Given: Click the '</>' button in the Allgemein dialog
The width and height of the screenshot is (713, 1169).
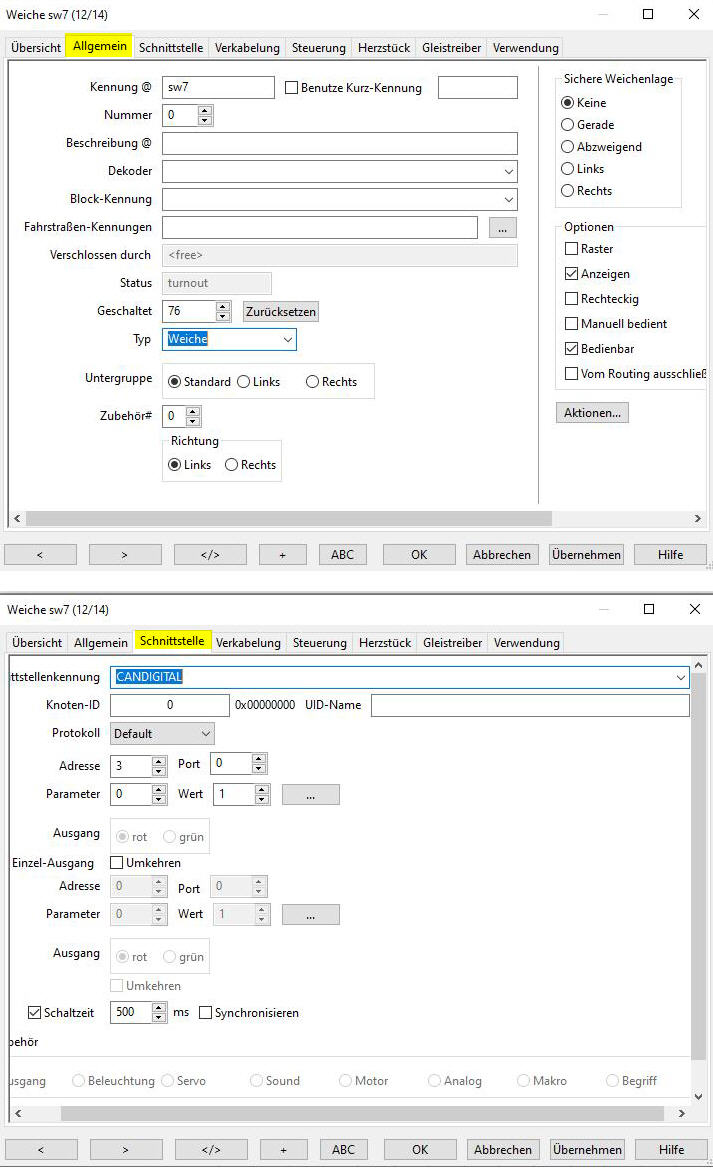Looking at the screenshot, I should [x=210, y=555].
